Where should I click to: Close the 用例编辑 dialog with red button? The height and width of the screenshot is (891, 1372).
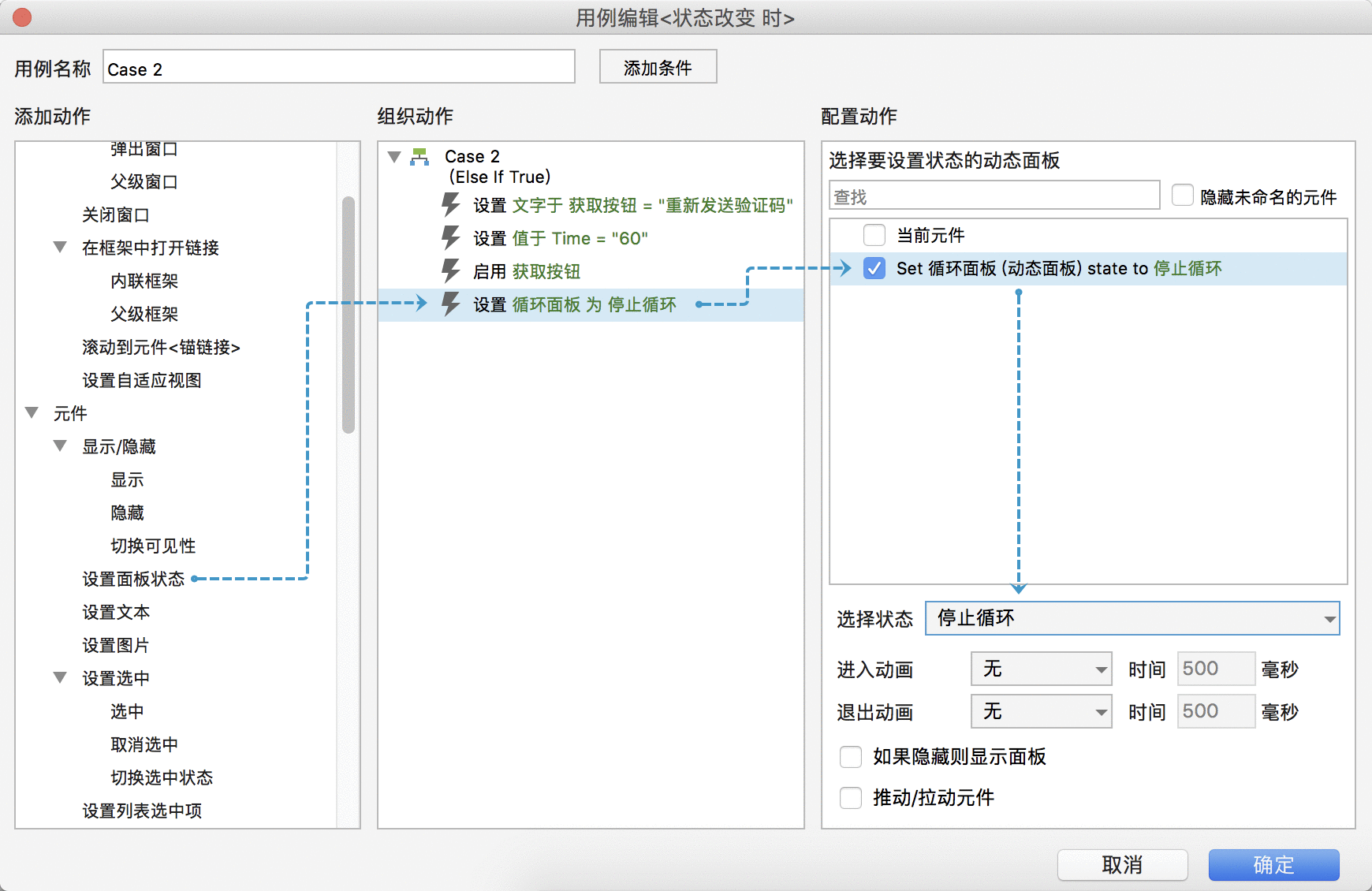tap(22, 17)
